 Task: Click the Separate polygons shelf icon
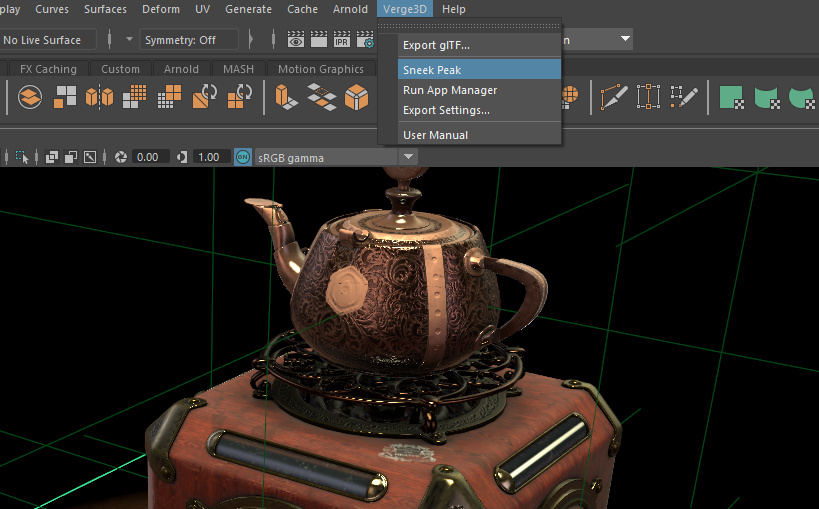click(x=65, y=97)
